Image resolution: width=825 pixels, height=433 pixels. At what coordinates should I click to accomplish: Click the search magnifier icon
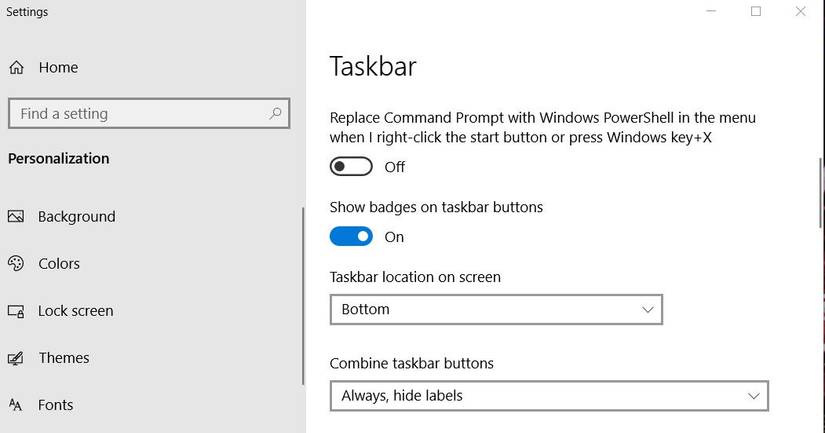275,113
